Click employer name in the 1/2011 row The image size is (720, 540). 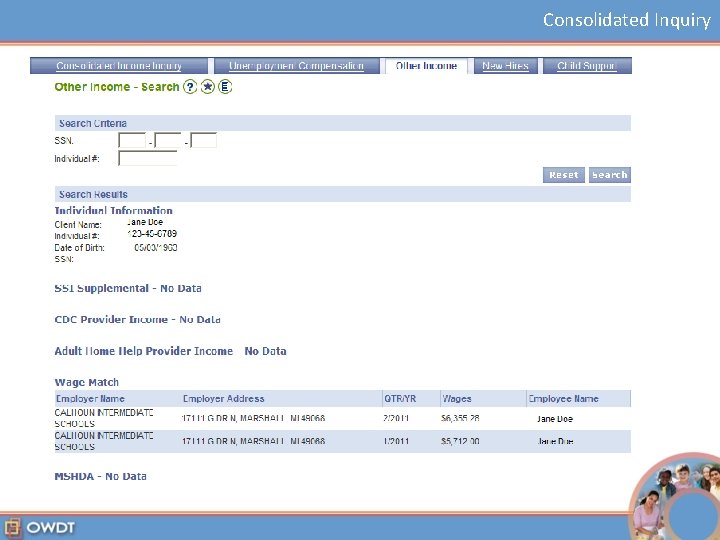click(x=104, y=441)
